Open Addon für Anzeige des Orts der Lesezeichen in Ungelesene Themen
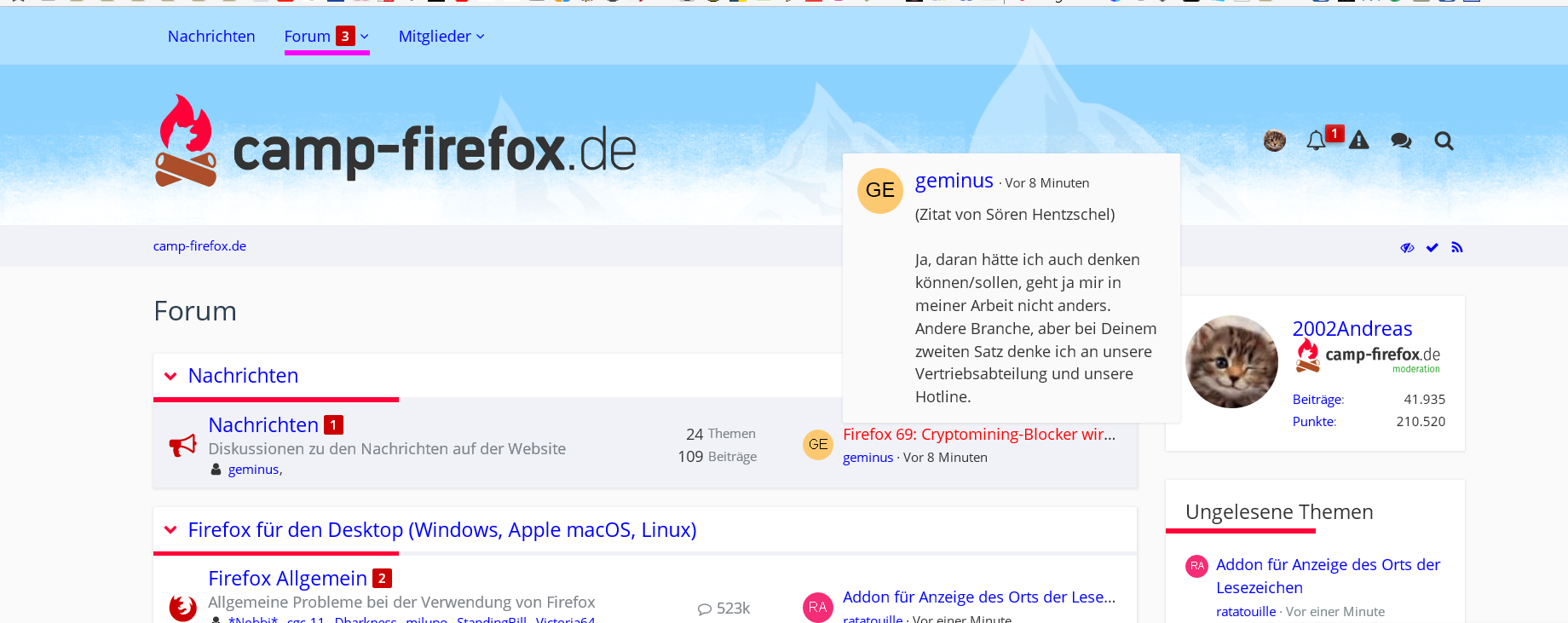The height and width of the screenshot is (623, 1568). (1328, 576)
